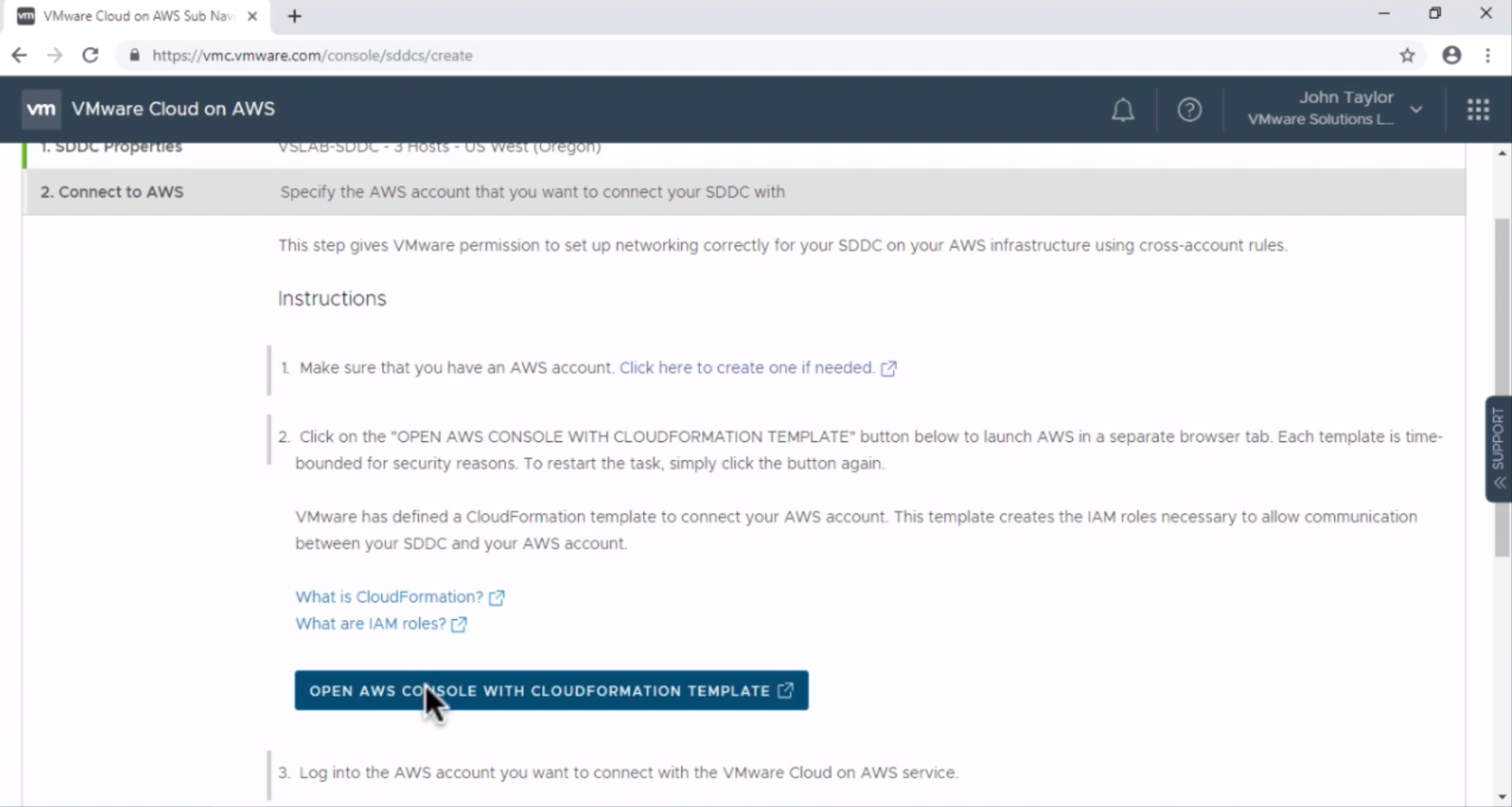
Task: Bookmark this page with star icon
Action: coord(1407,55)
